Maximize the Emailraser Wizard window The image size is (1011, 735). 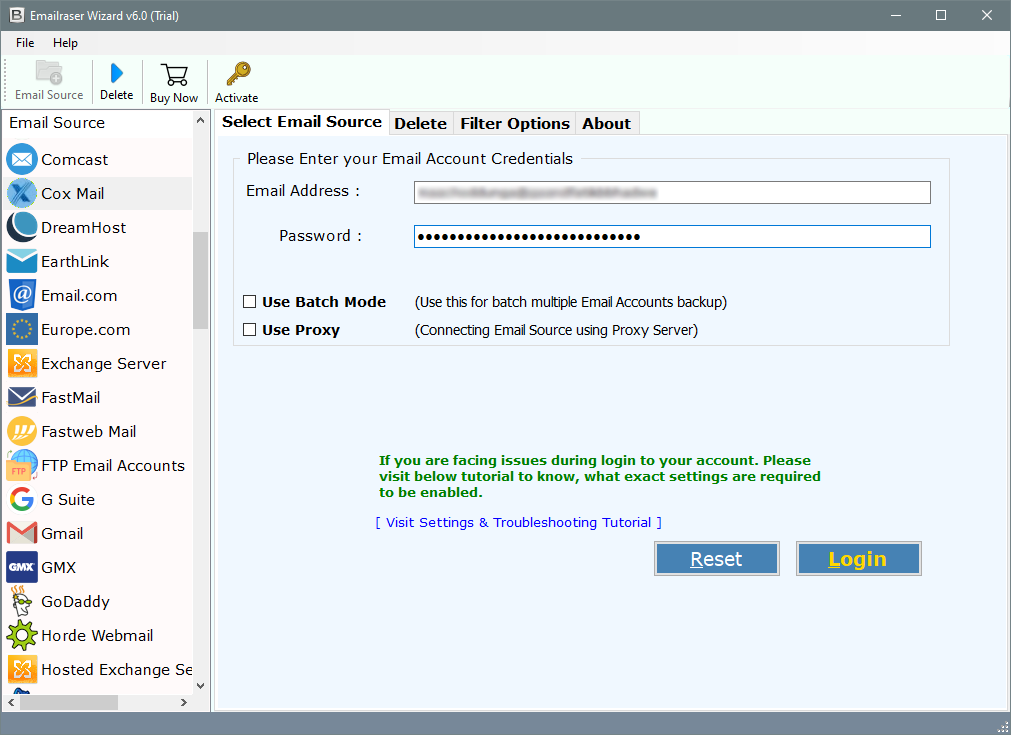941,15
